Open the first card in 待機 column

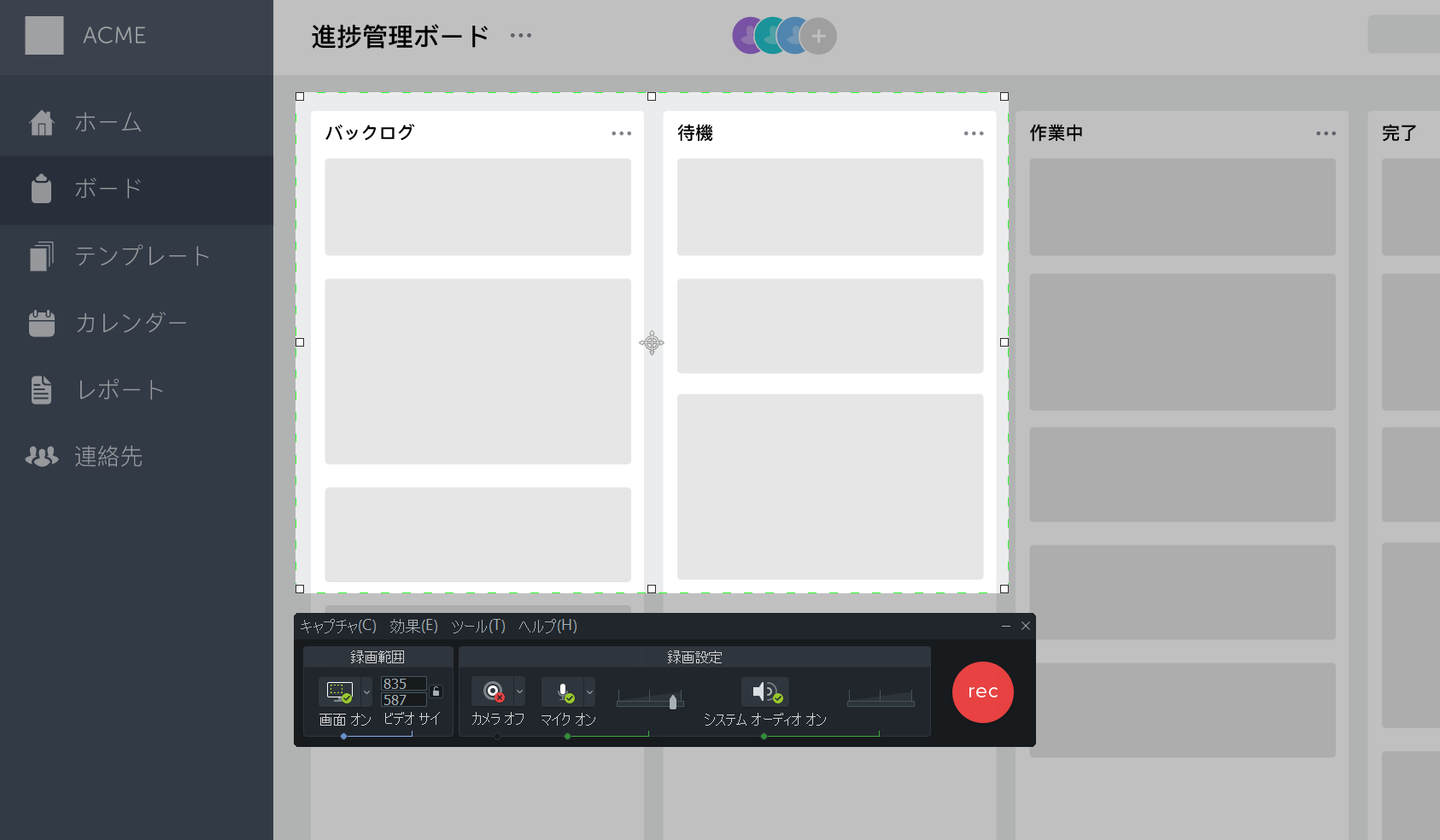(x=830, y=207)
